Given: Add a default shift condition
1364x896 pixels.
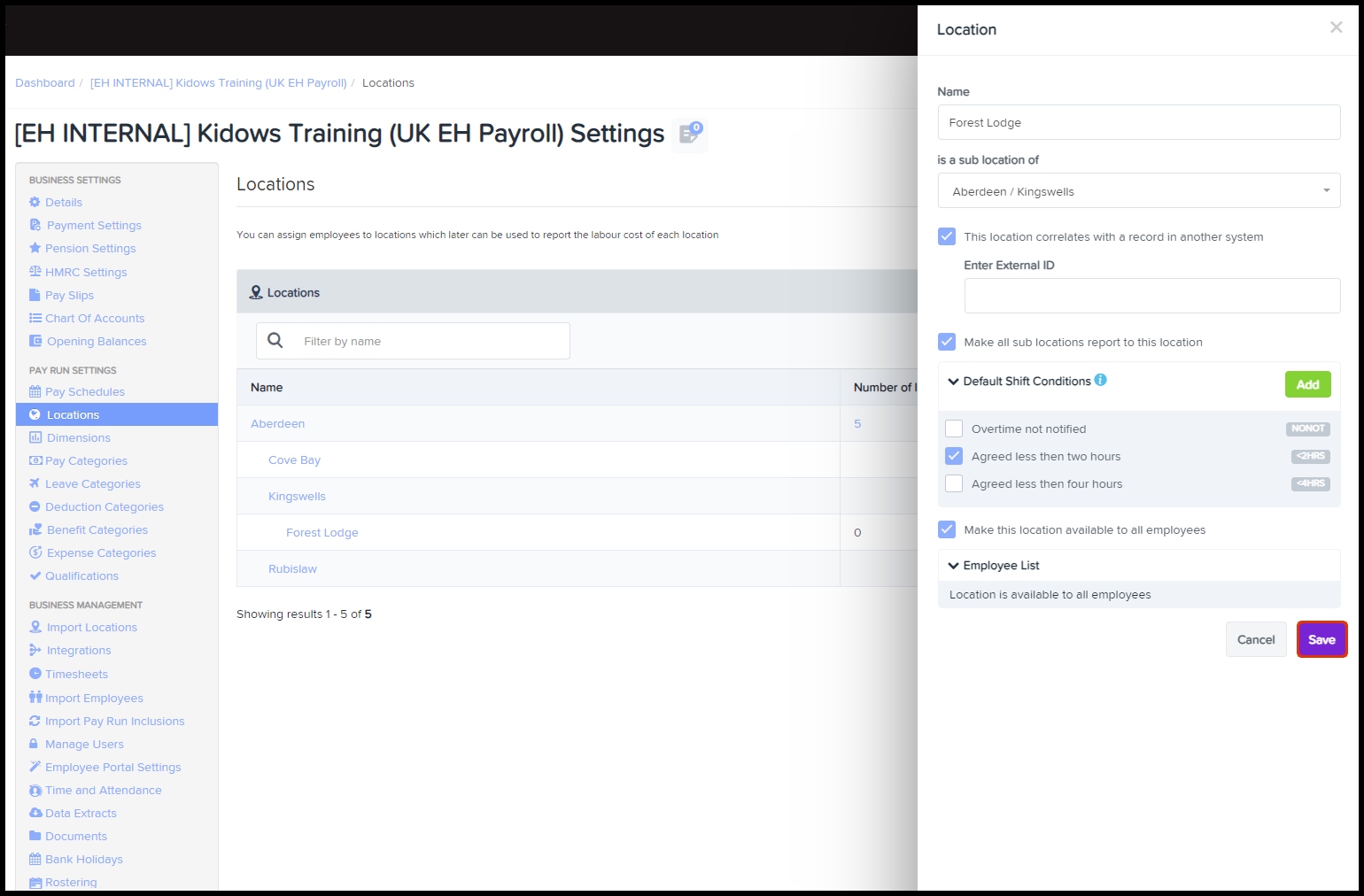Looking at the screenshot, I should point(1307,384).
